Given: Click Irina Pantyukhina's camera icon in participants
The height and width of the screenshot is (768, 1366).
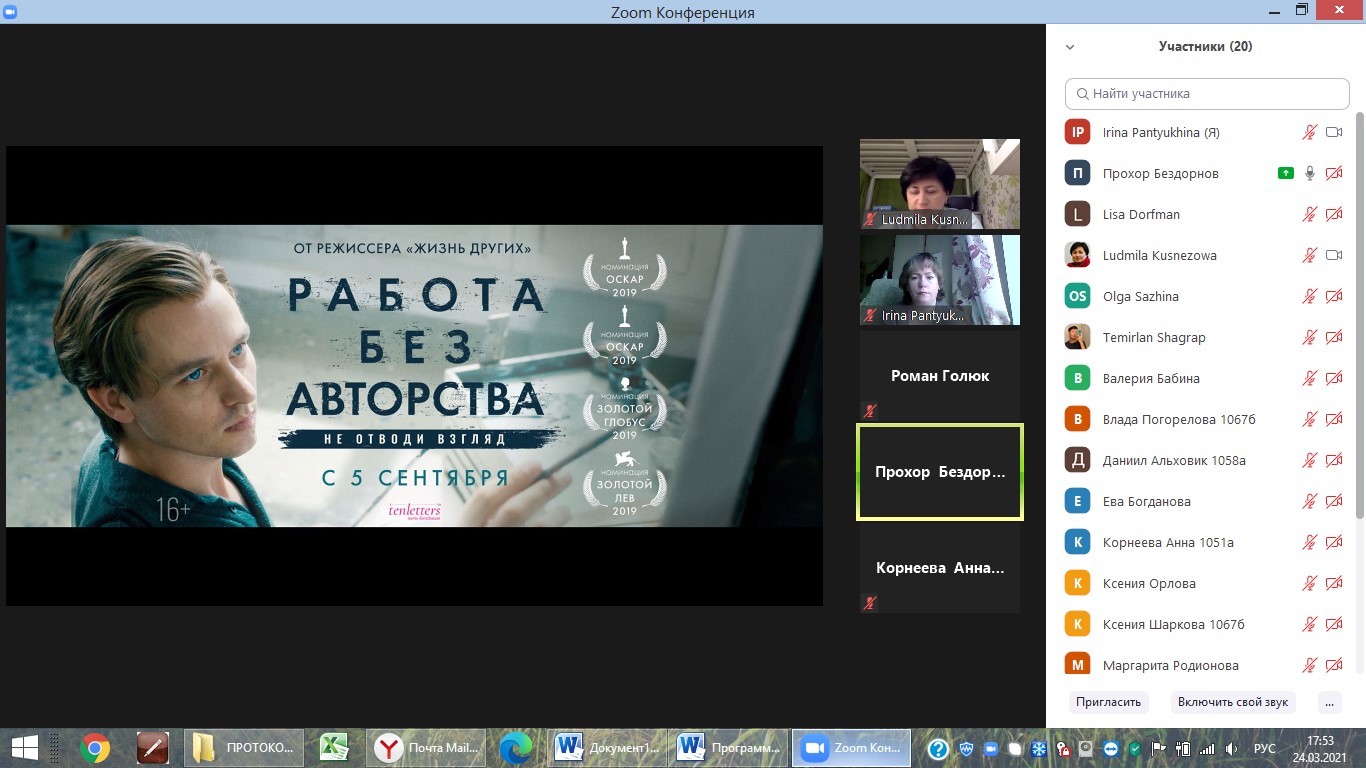Looking at the screenshot, I should [1333, 132].
